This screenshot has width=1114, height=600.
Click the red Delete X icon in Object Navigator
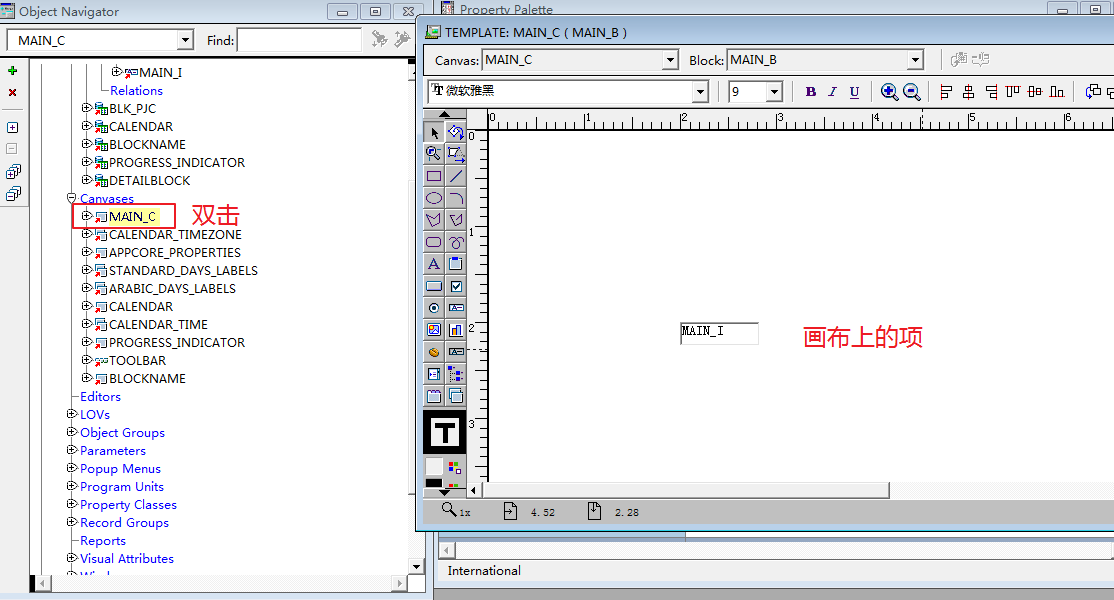click(x=12, y=92)
